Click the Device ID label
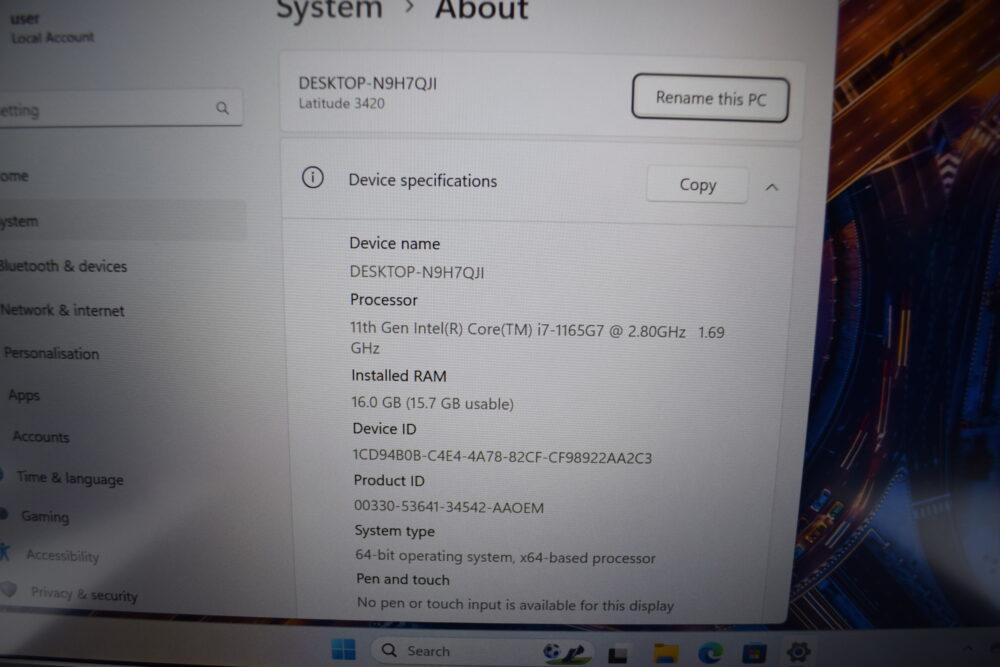1000x667 pixels. 385,429
